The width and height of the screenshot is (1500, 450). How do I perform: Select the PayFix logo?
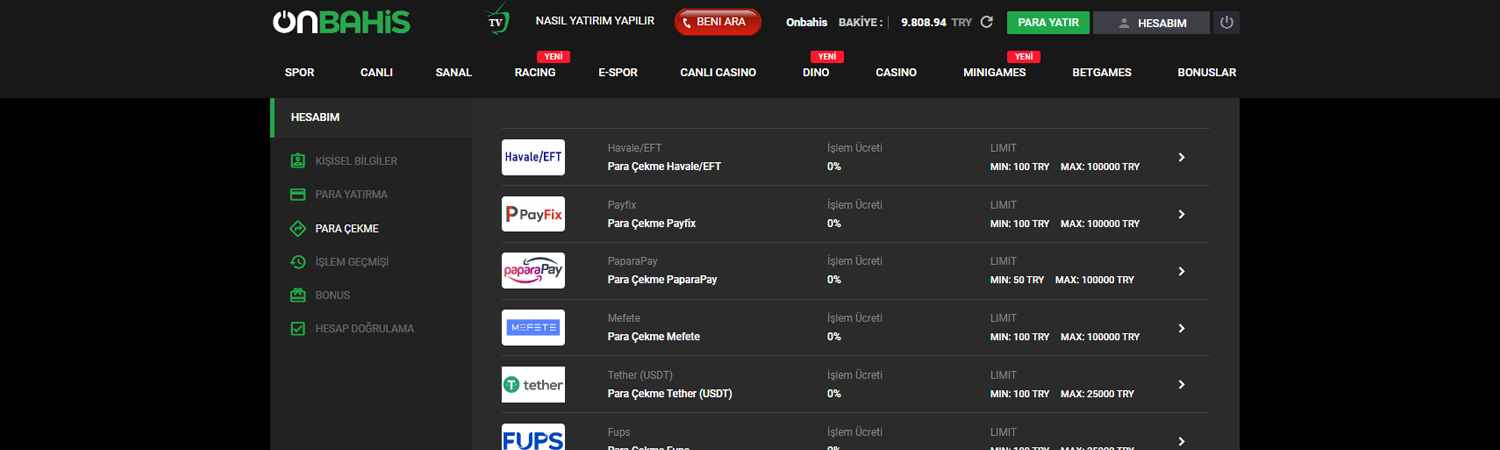[533, 214]
